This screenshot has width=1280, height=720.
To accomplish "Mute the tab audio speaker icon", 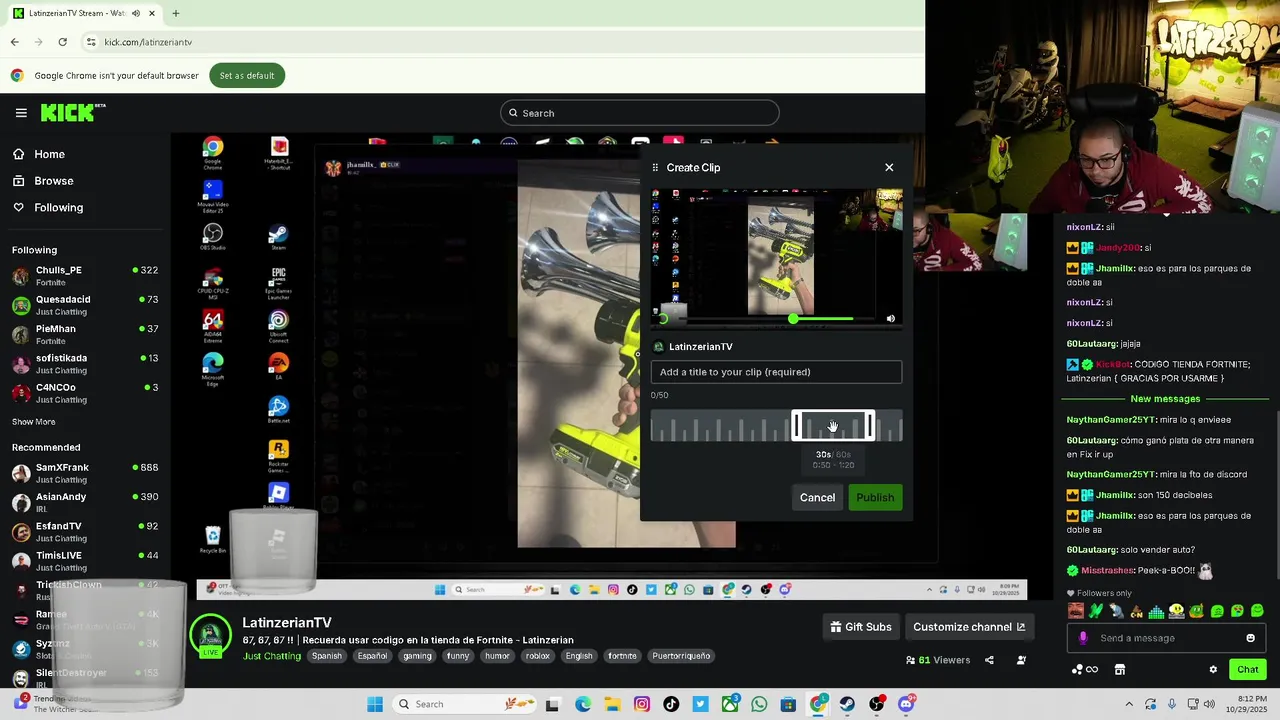I will click(136, 13).
